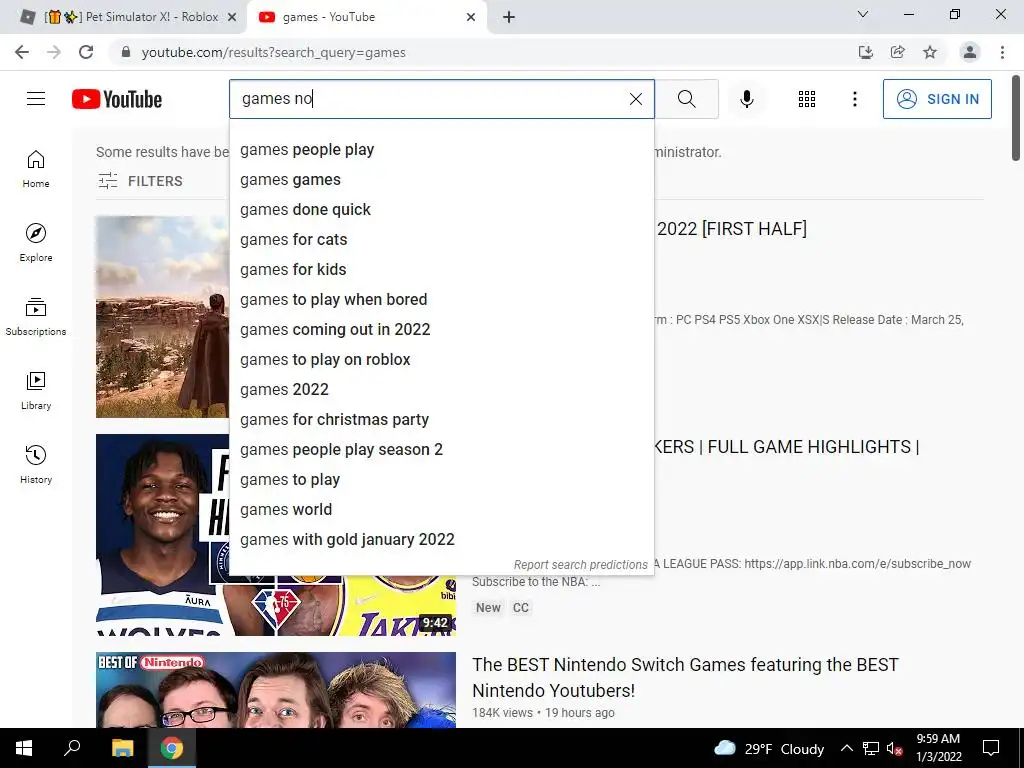The width and height of the screenshot is (1024, 768).
Task: Click the muted volume tray icon
Action: 894,749
